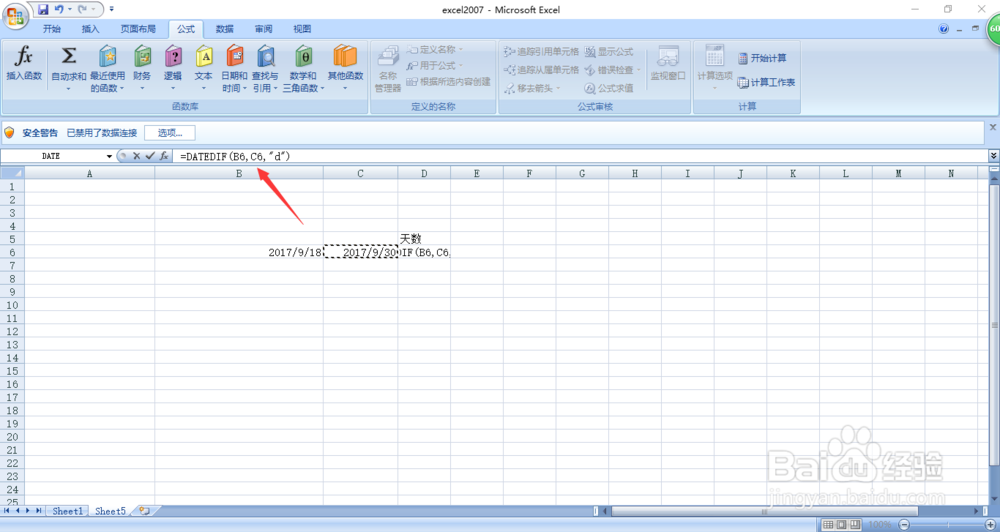Select the Sheet5 worksheet tab
The image size is (1000, 532).
coord(110,511)
